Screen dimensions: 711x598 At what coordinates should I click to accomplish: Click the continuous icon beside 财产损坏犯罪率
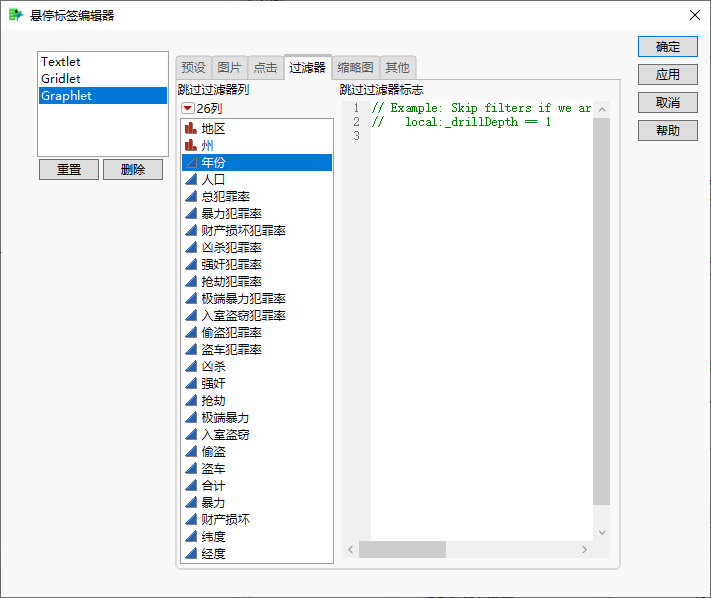point(191,230)
